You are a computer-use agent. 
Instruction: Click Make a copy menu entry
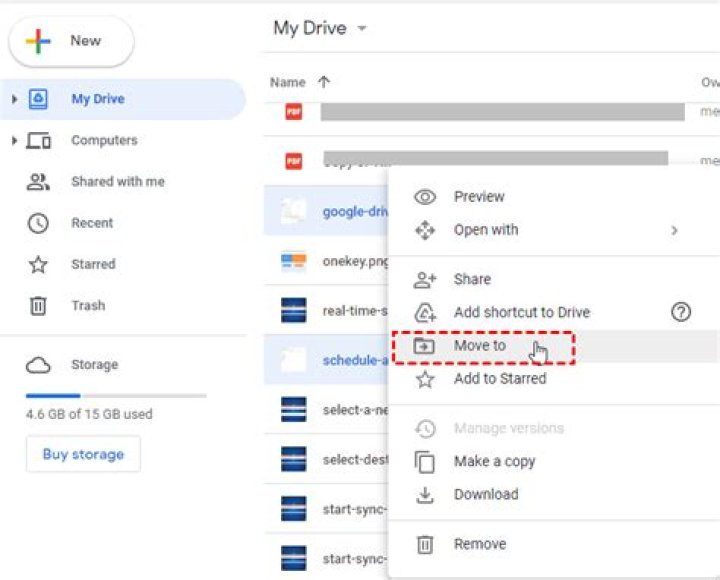coord(494,461)
